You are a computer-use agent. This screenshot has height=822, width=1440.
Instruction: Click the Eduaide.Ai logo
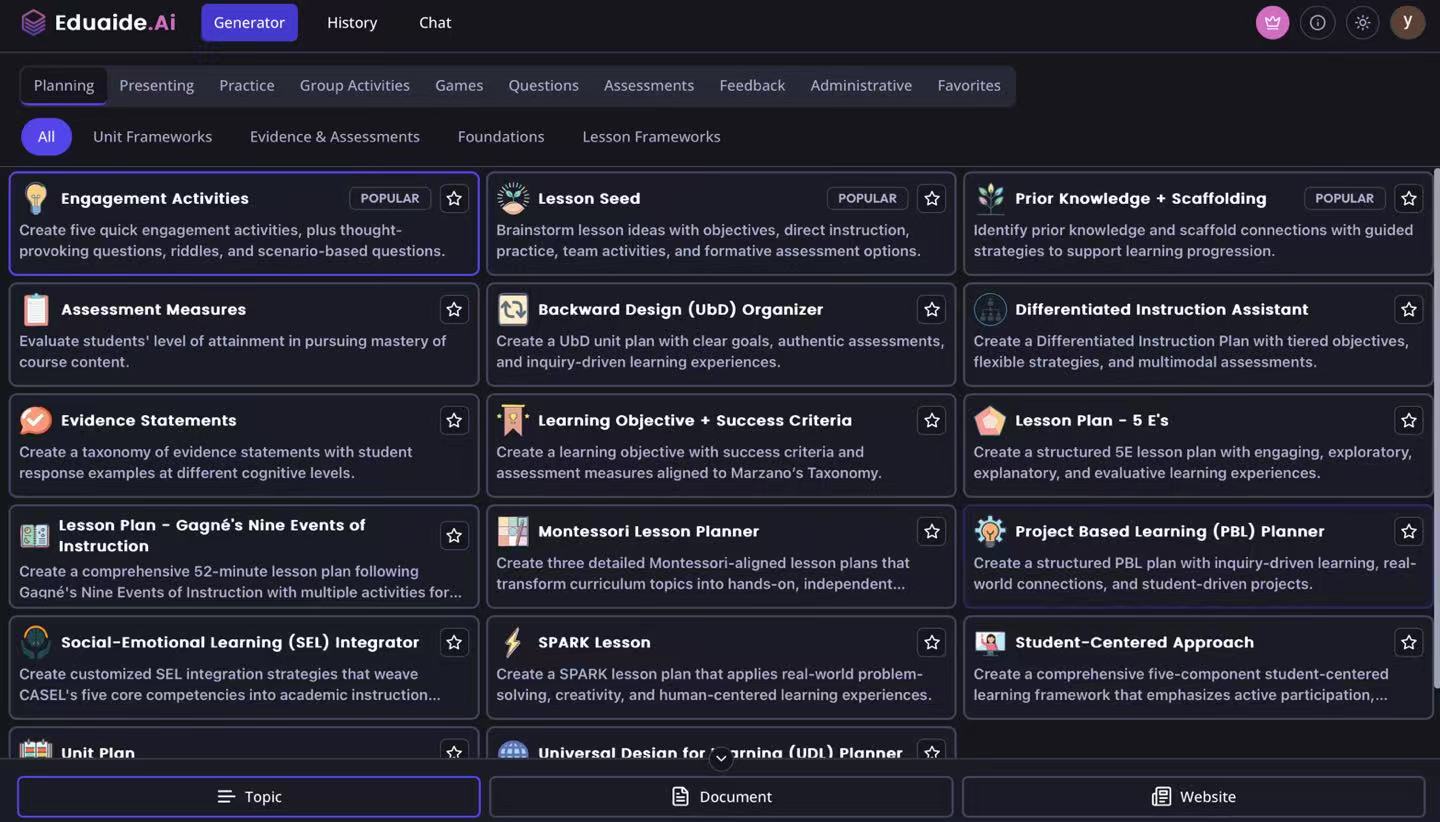click(x=98, y=22)
